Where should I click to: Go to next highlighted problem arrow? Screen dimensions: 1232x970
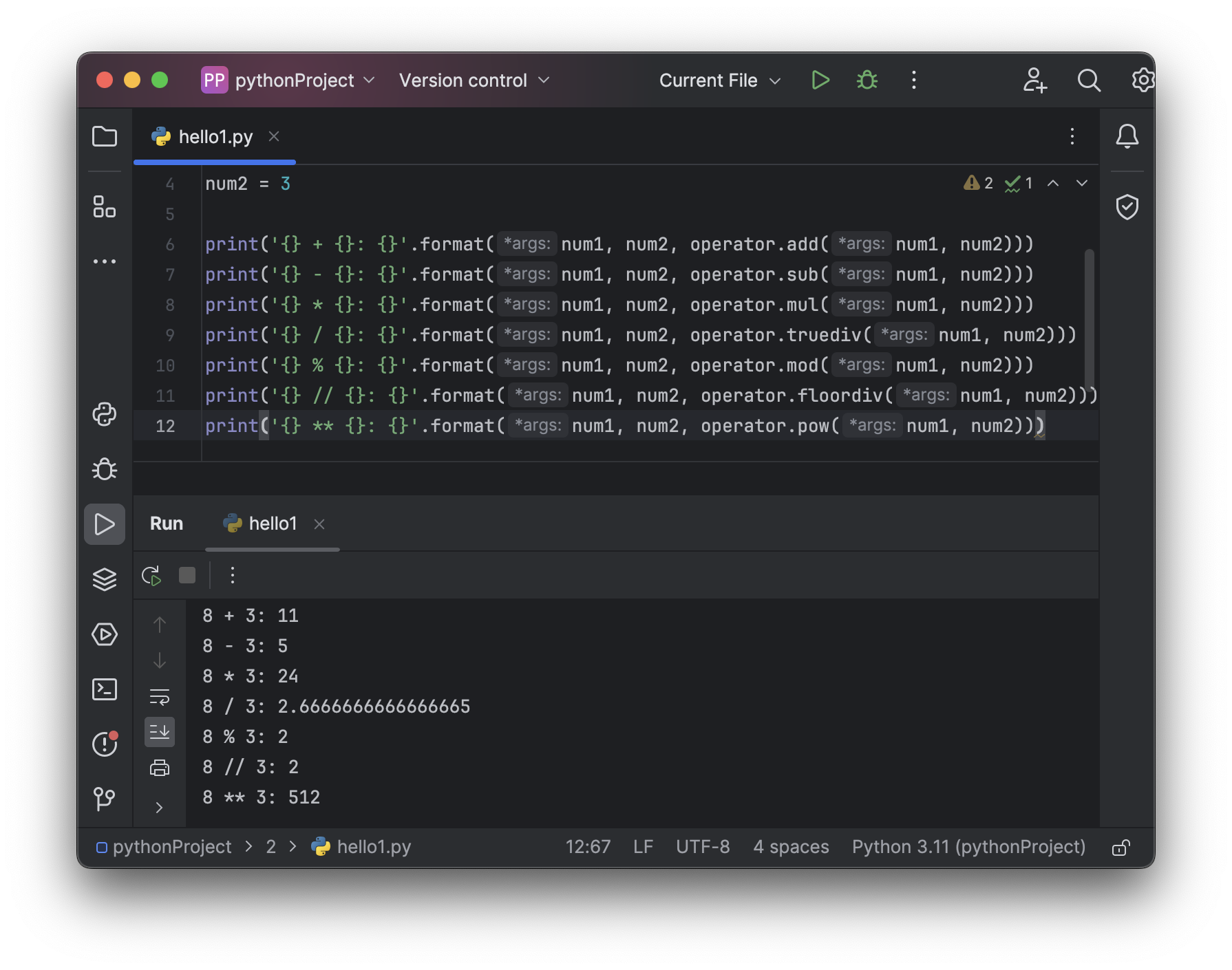(x=1082, y=183)
